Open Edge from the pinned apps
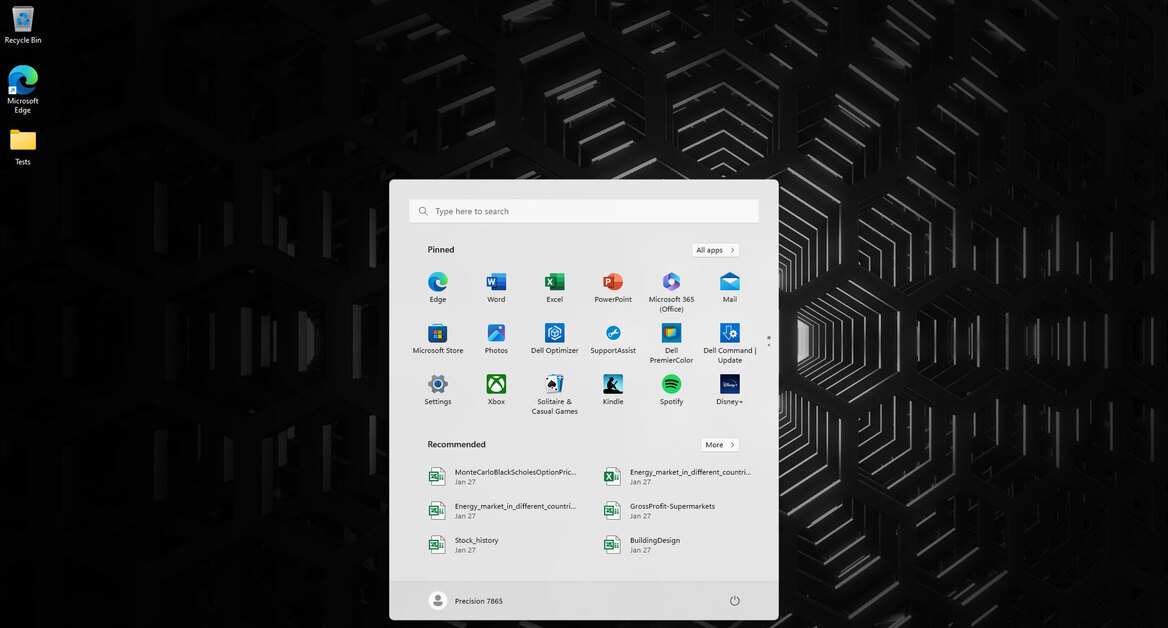Image resolution: width=1168 pixels, height=628 pixels. coord(437,288)
